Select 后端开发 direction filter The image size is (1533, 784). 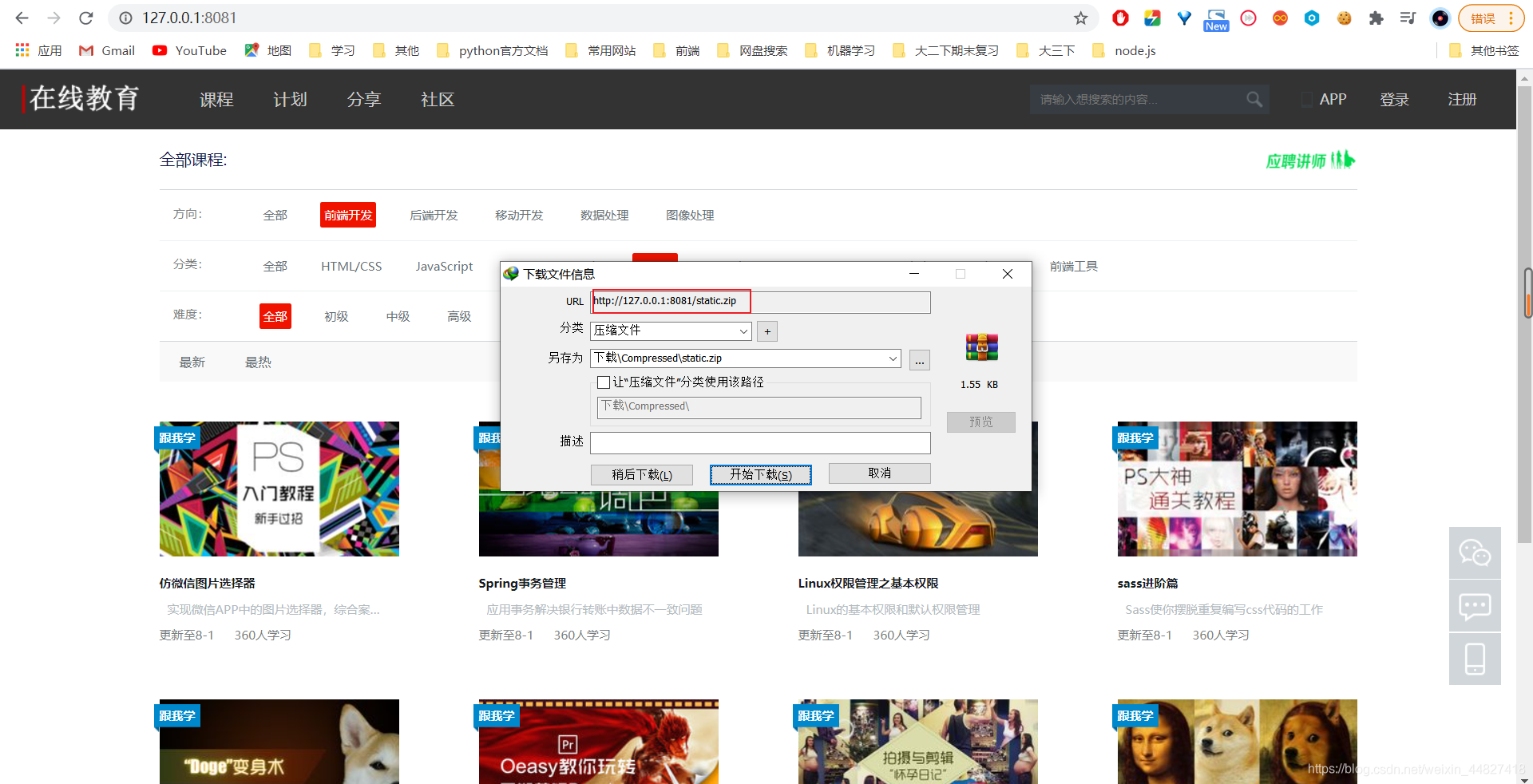click(x=434, y=215)
